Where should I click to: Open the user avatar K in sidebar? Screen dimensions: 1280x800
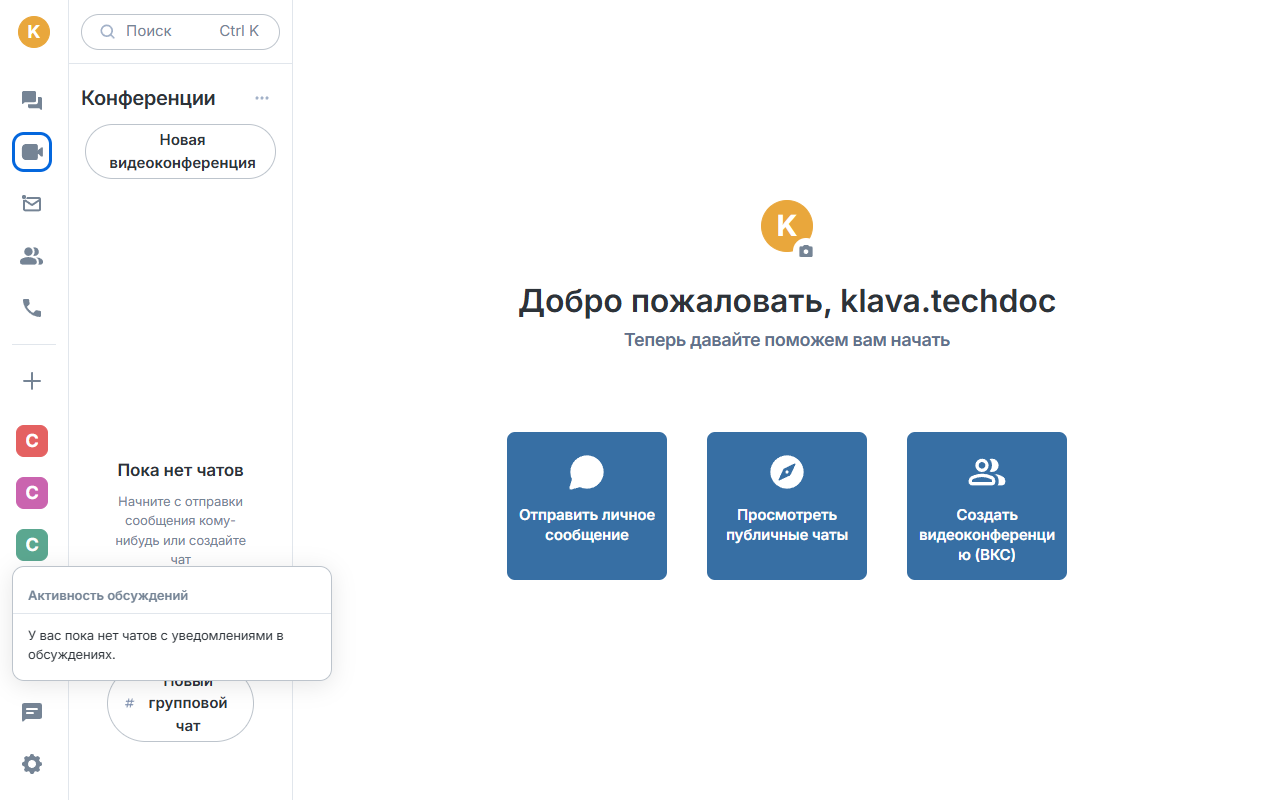tap(33, 31)
